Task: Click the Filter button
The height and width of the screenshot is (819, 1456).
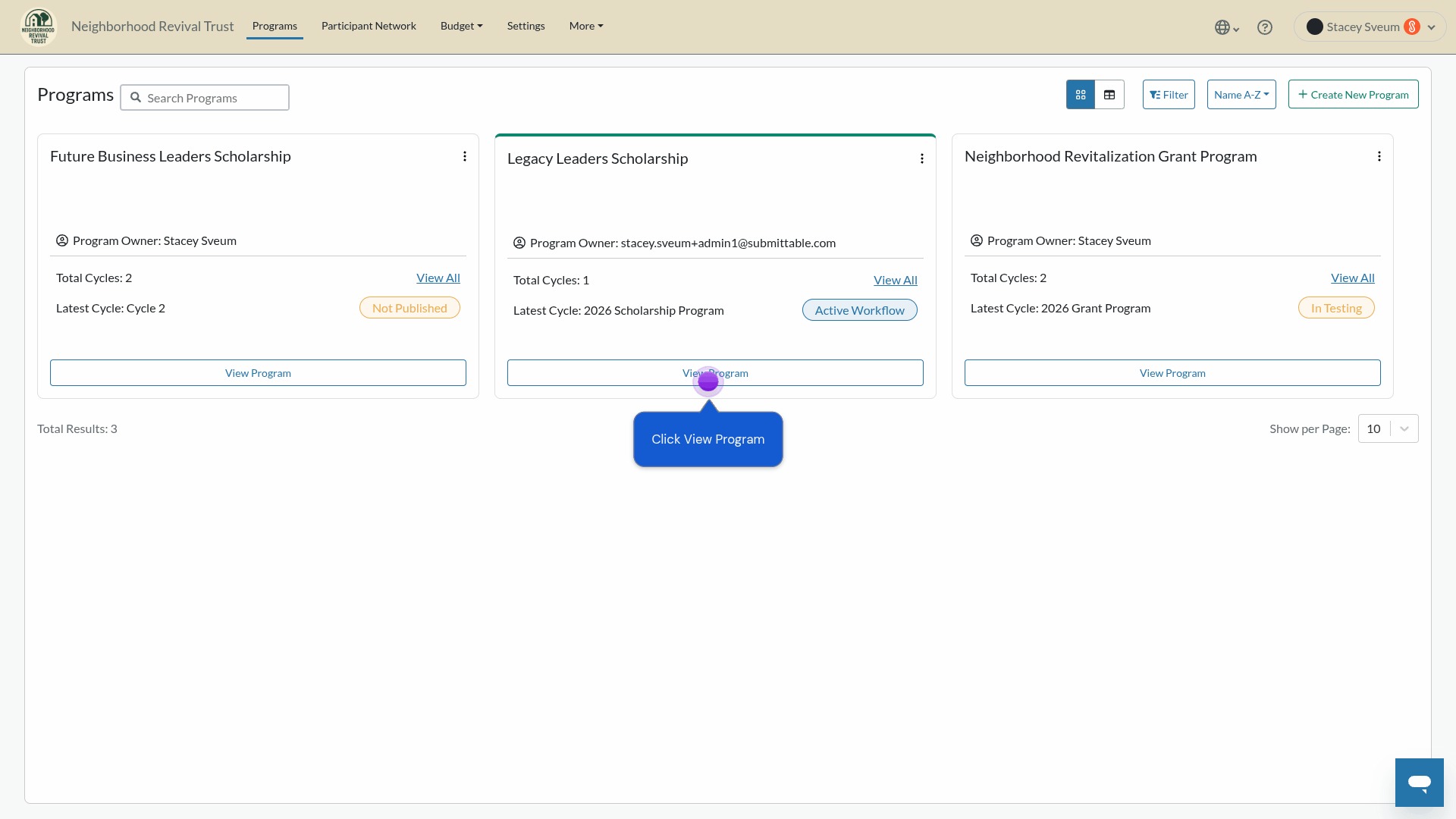Action: 1169,95
